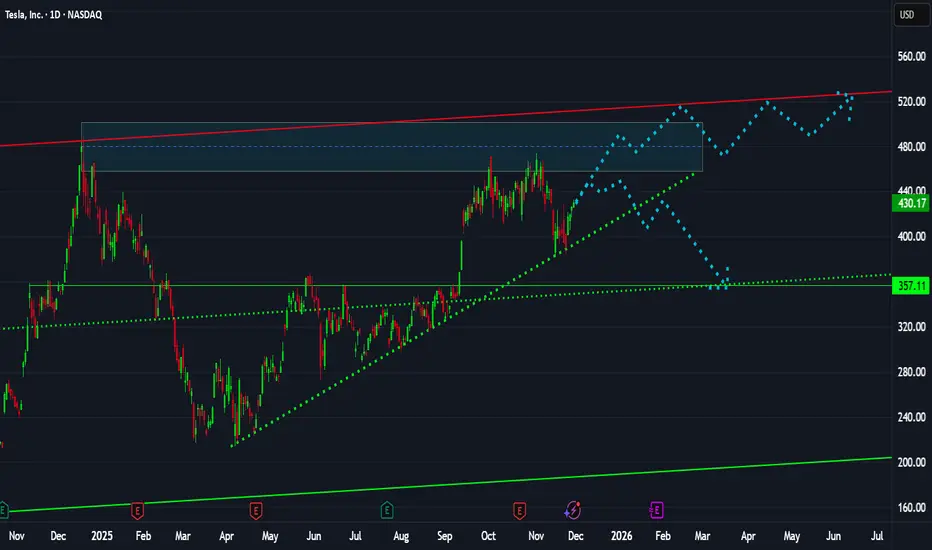The width and height of the screenshot is (932, 550).
Task: Open the green earnings marker near Aug
Action: [x=387, y=510]
